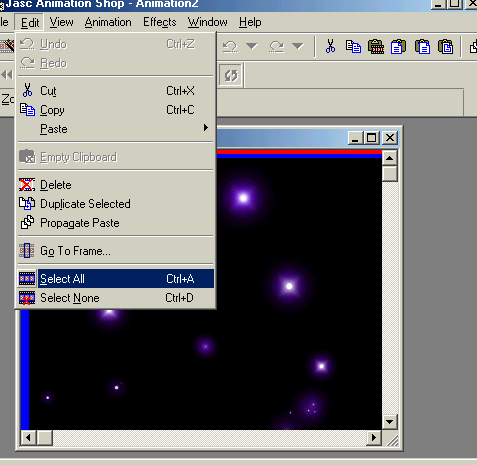Screen dimensions: 477x465
Task: Choose Select None menu entry
Action: (116, 298)
